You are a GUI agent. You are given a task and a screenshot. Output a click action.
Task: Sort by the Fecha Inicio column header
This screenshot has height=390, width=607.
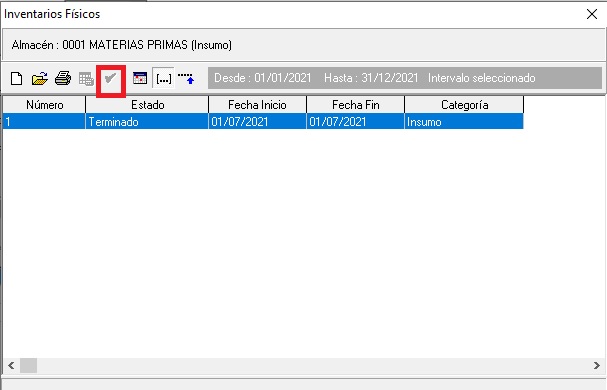(257, 105)
